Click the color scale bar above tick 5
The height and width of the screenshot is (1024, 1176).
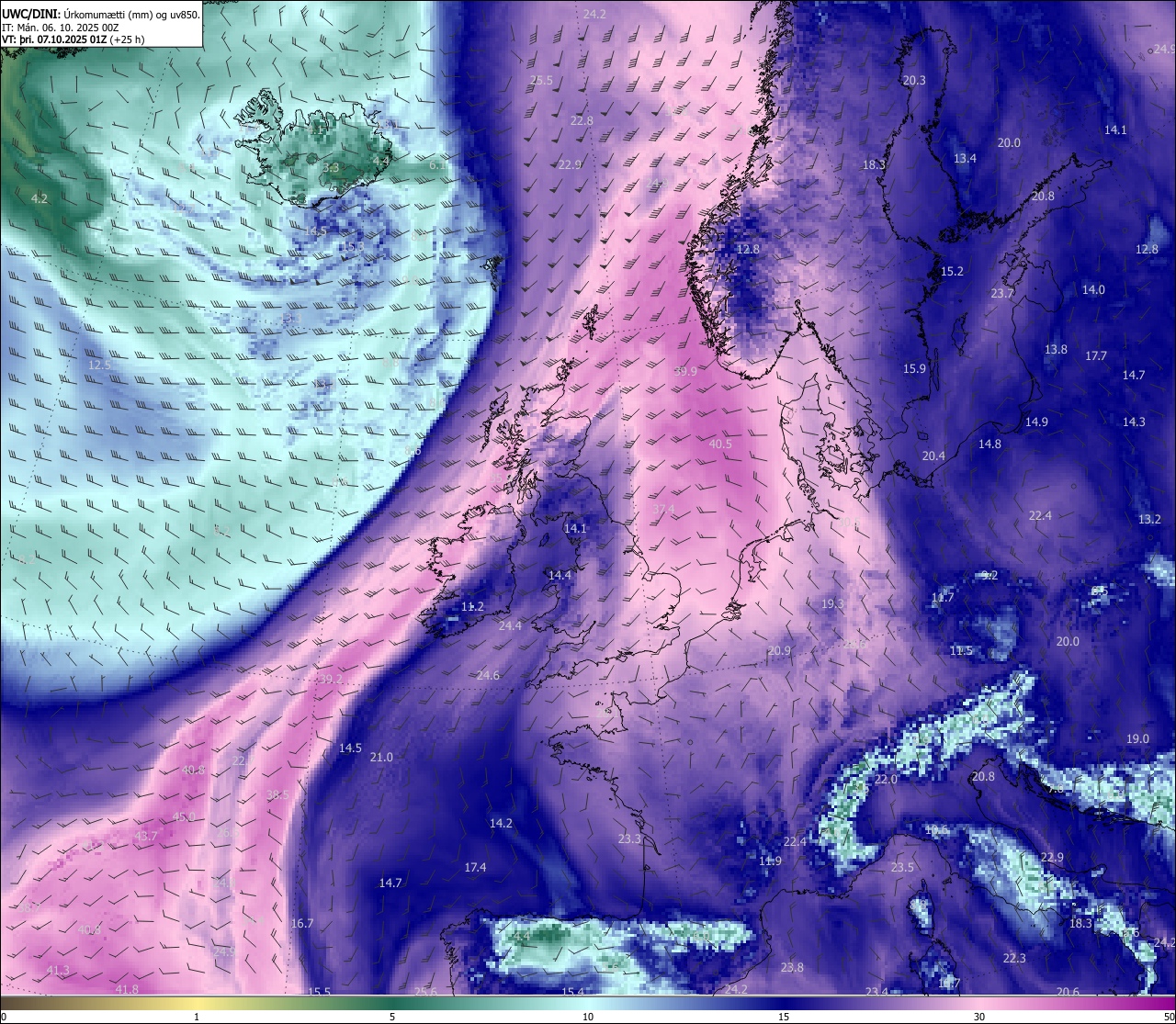click(392, 1002)
